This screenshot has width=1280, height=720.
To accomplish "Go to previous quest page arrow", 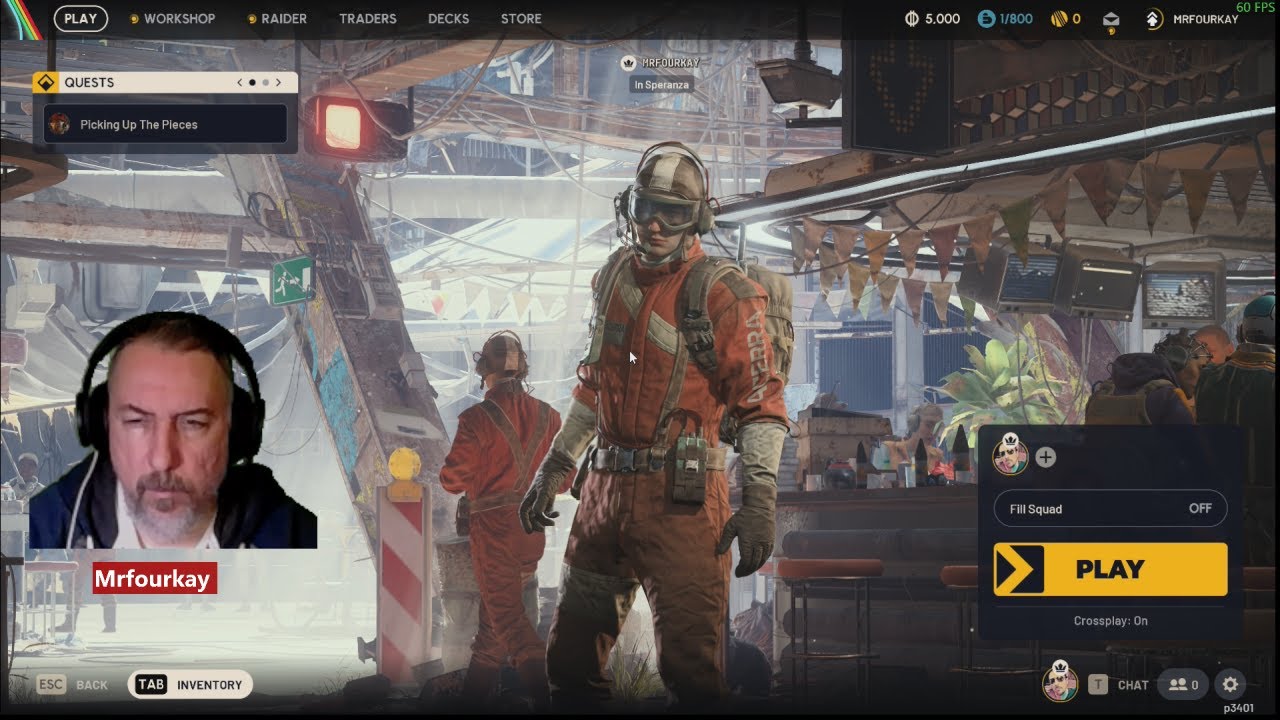I will point(239,82).
